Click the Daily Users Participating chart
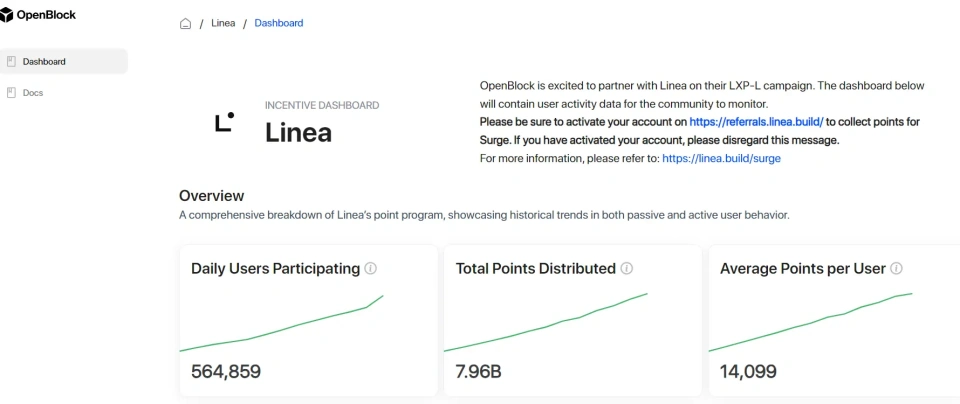960x404 pixels. click(282, 323)
